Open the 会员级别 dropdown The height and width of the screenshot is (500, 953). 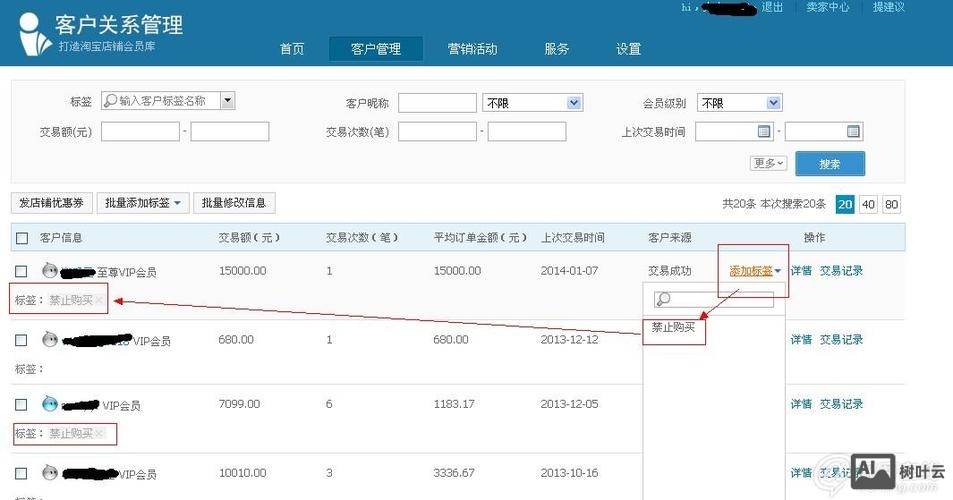[739, 103]
